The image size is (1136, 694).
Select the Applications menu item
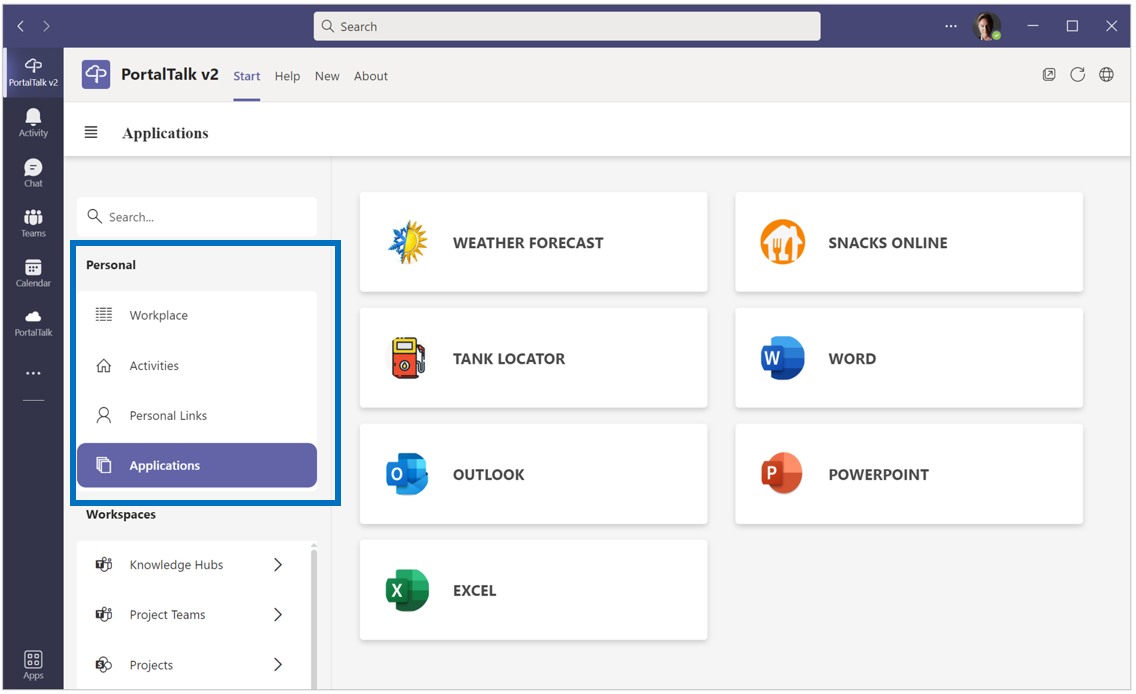pos(197,465)
